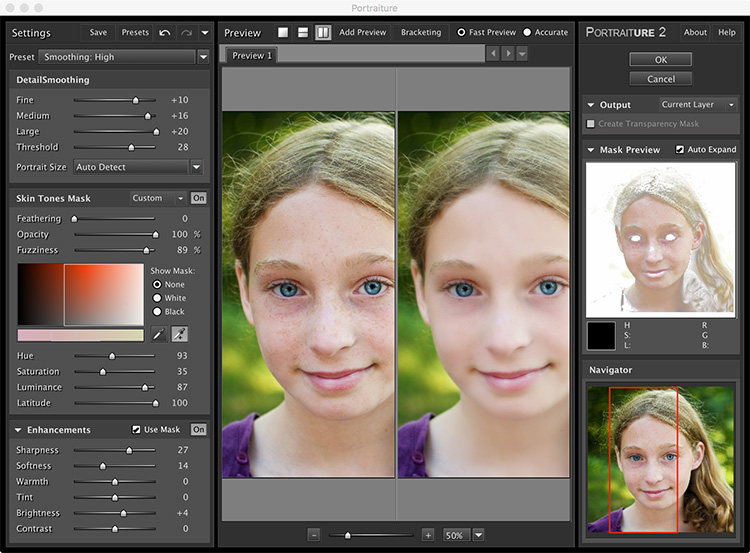Viewport: 750px width, 553px height.
Task: Toggle Skin Tones Mask On button
Action: click(x=199, y=198)
